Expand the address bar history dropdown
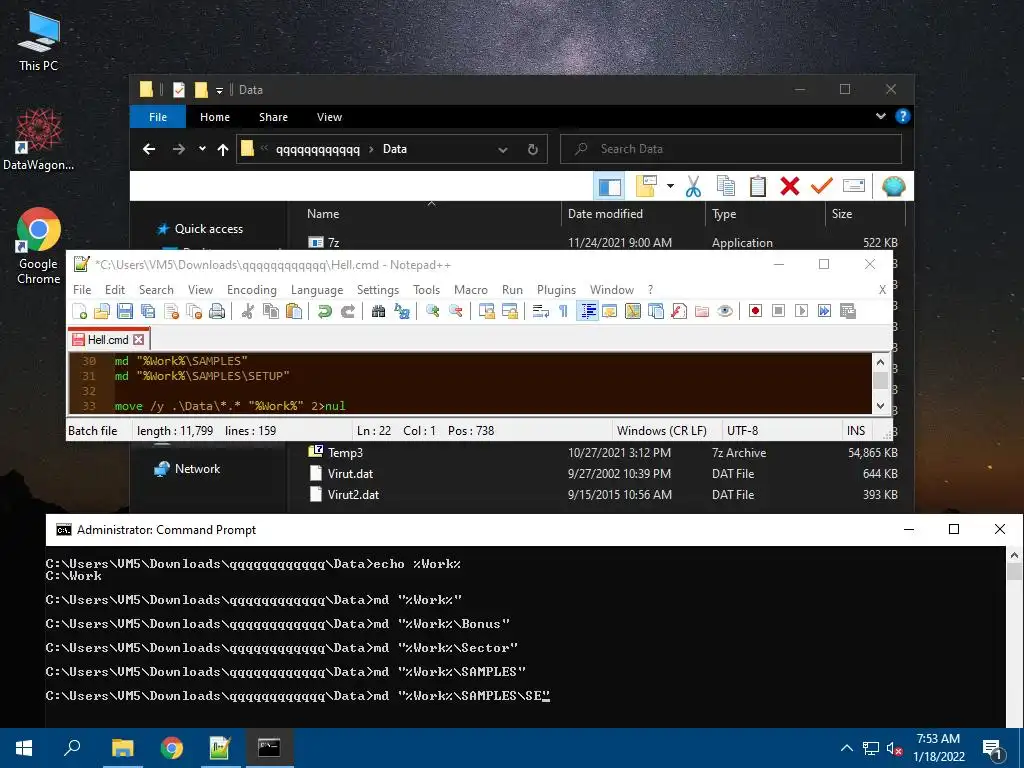 (x=503, y=150)
